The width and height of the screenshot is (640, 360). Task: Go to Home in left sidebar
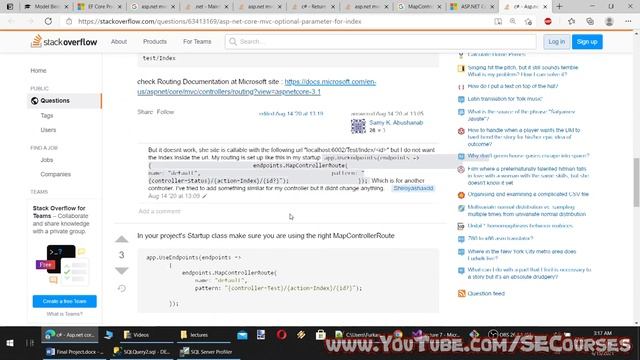pos(38,71)
